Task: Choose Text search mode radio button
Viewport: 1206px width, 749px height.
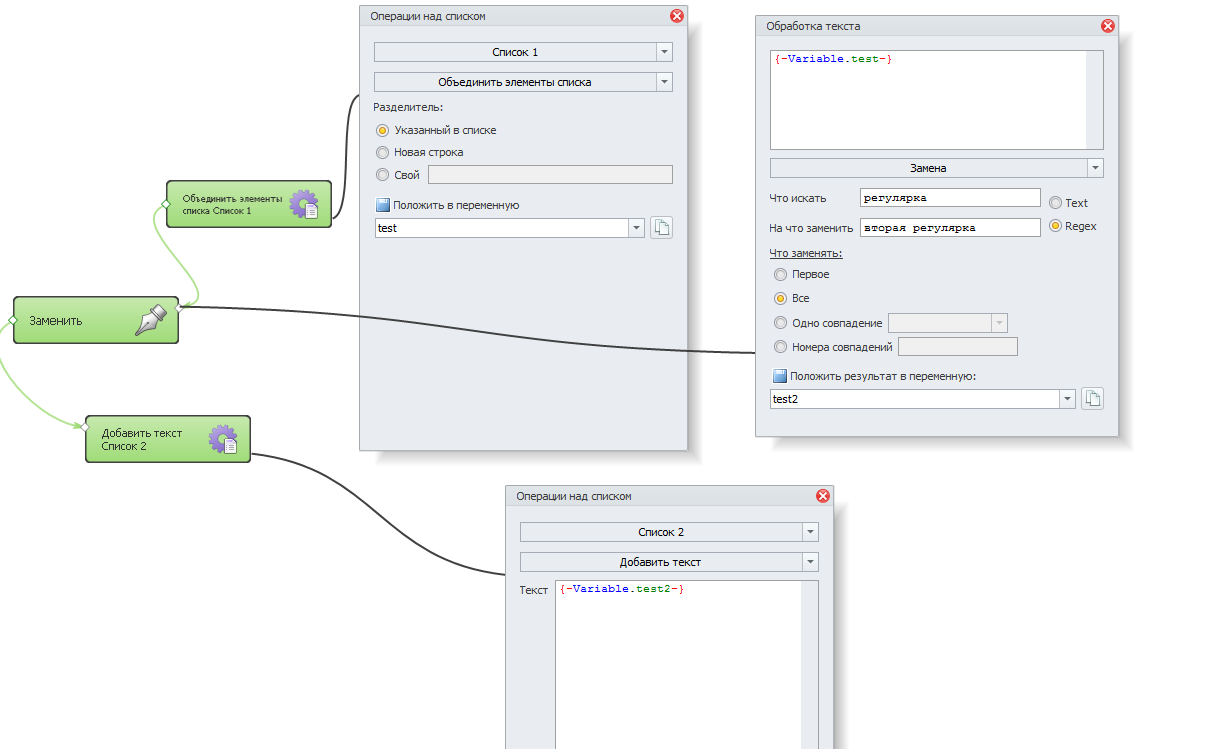Action: click(1055, 203)
